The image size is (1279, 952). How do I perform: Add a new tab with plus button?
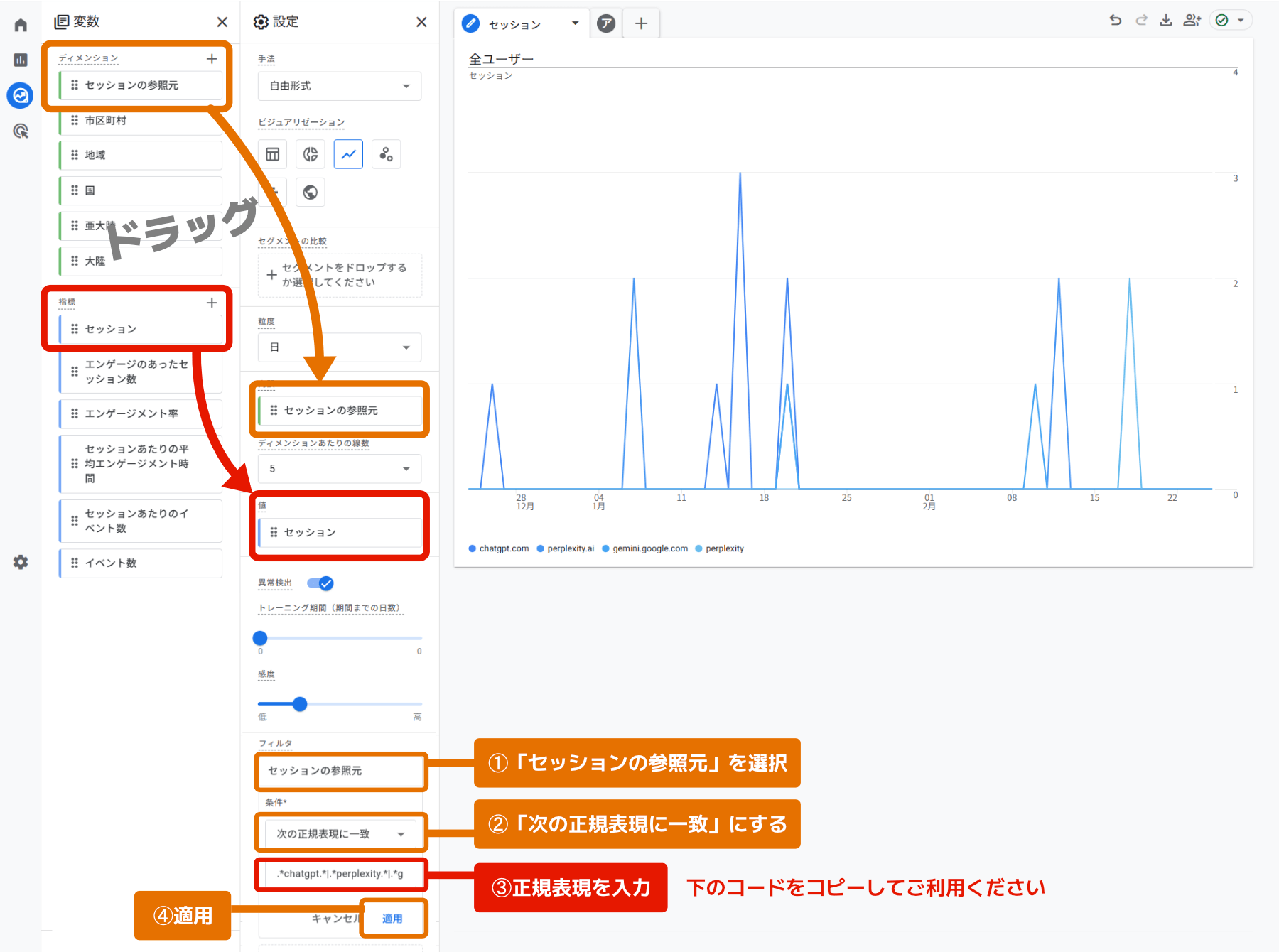[641, 23]
